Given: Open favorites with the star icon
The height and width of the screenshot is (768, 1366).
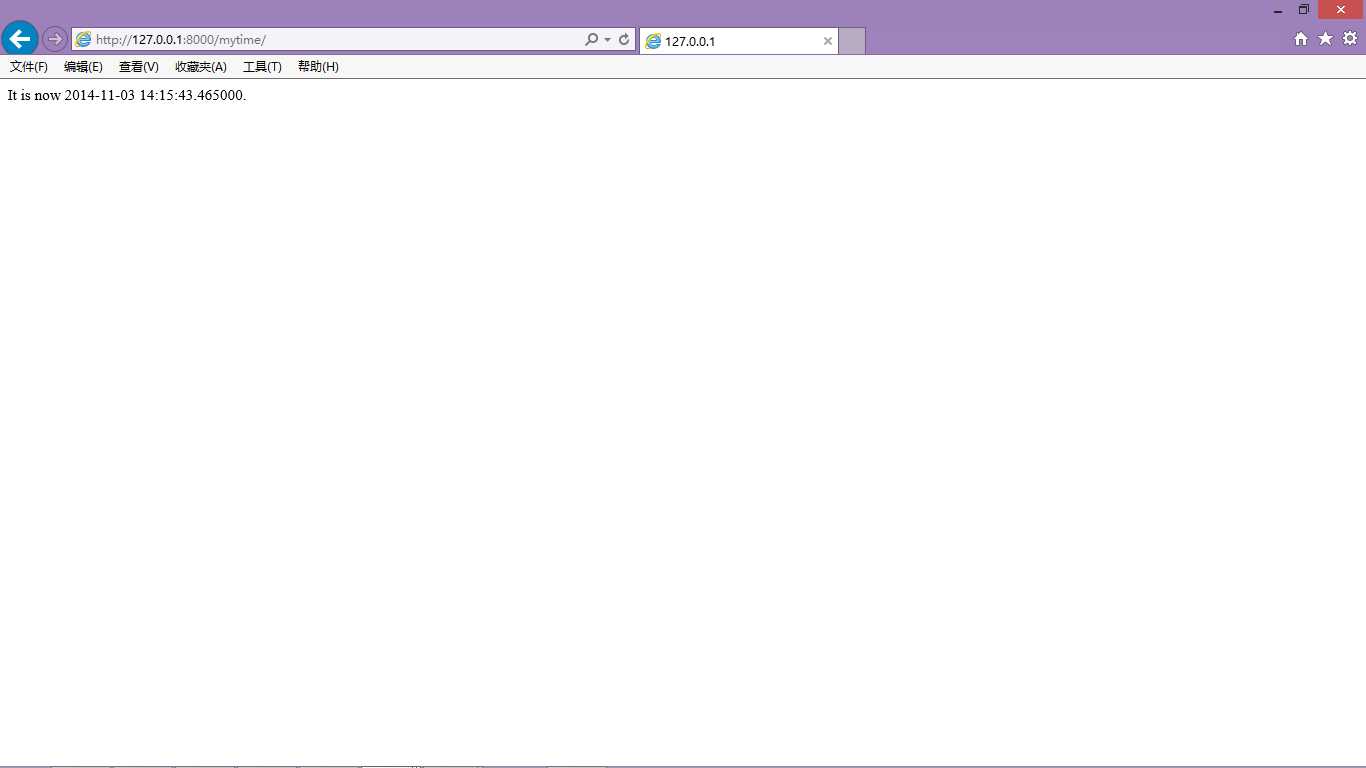Looking at the screenshot, I should [1325, 39].
